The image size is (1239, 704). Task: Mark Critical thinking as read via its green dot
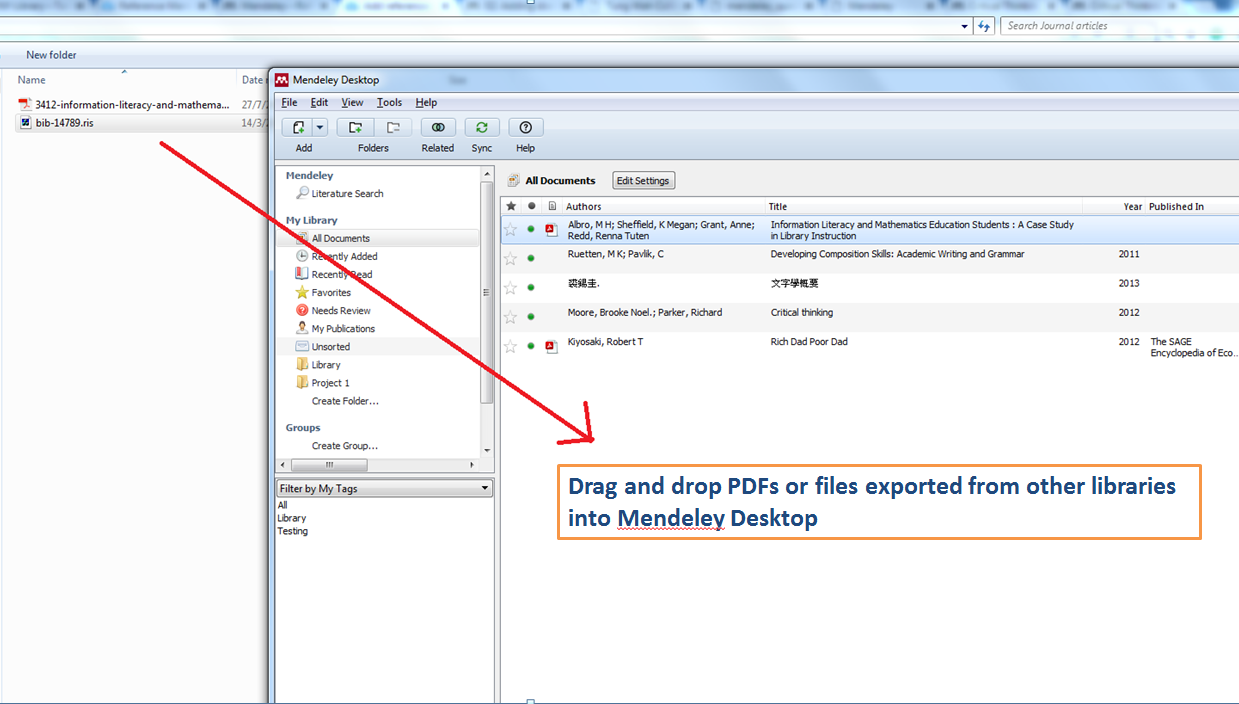click(x=531, y=317)
